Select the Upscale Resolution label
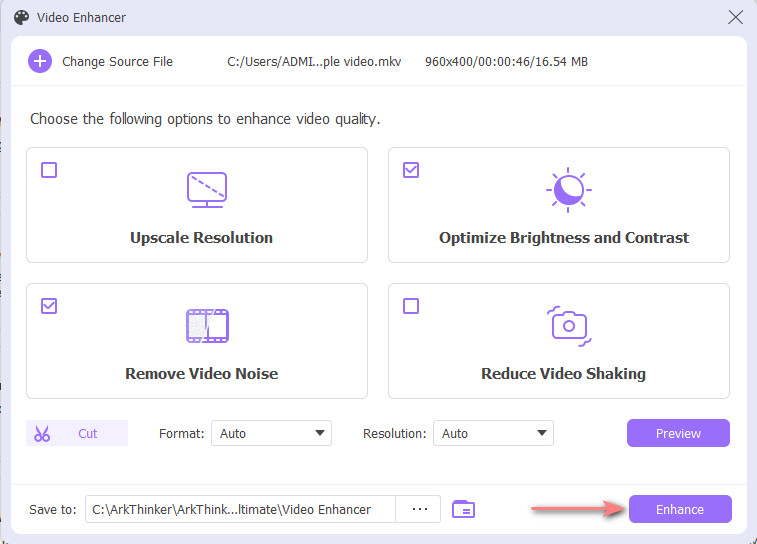The image size is (757, 544). pyautogui.click(x=201, y=237)
